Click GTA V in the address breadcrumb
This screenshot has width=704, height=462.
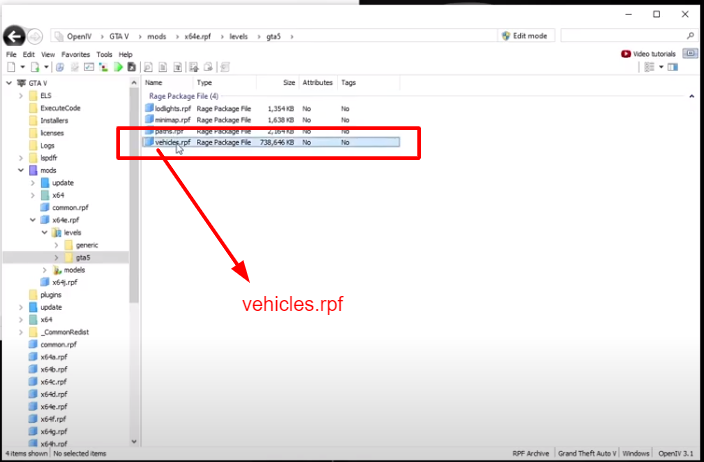pyautogui.click(x=119, y=36)
